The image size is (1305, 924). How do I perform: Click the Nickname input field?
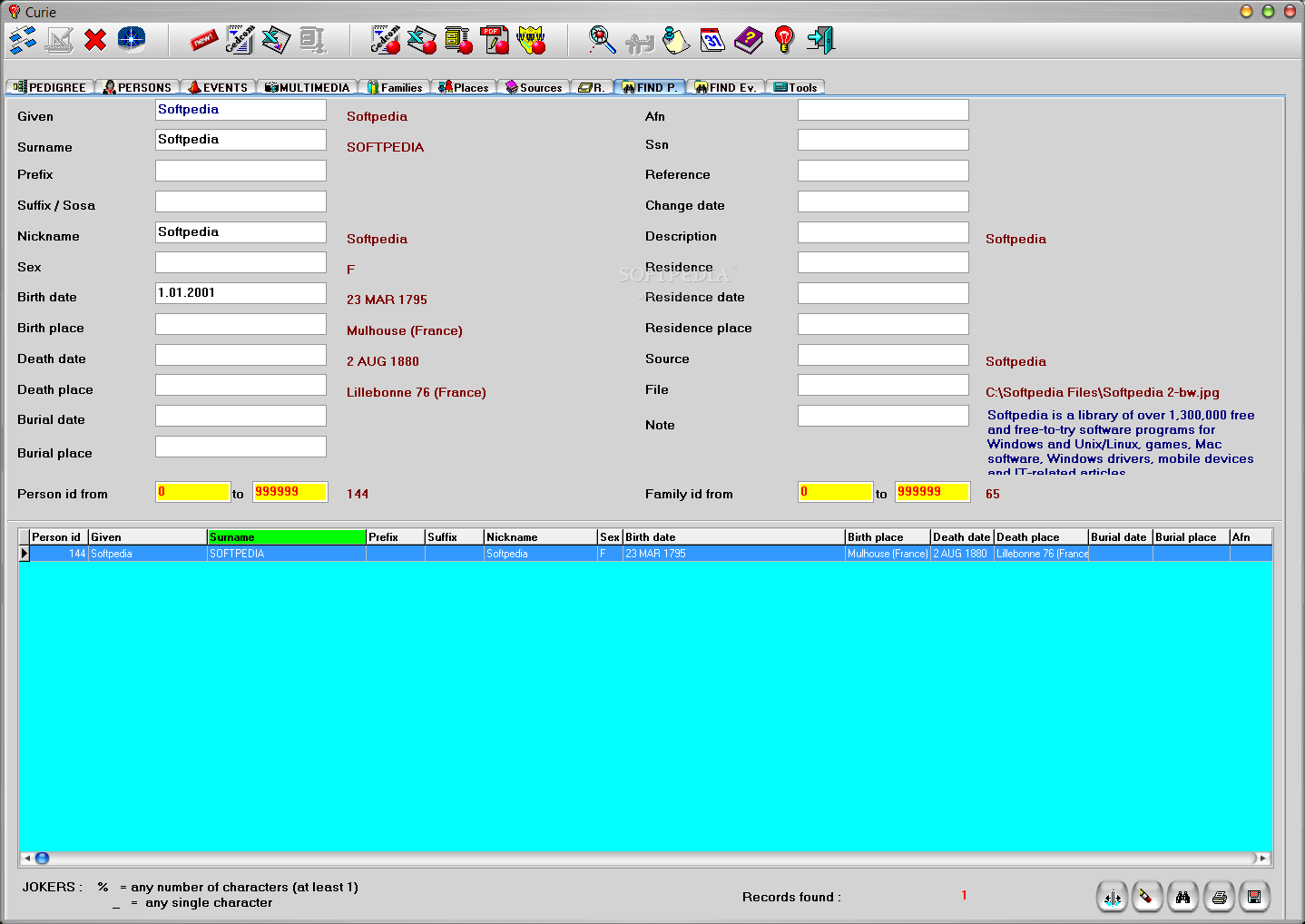240,232
